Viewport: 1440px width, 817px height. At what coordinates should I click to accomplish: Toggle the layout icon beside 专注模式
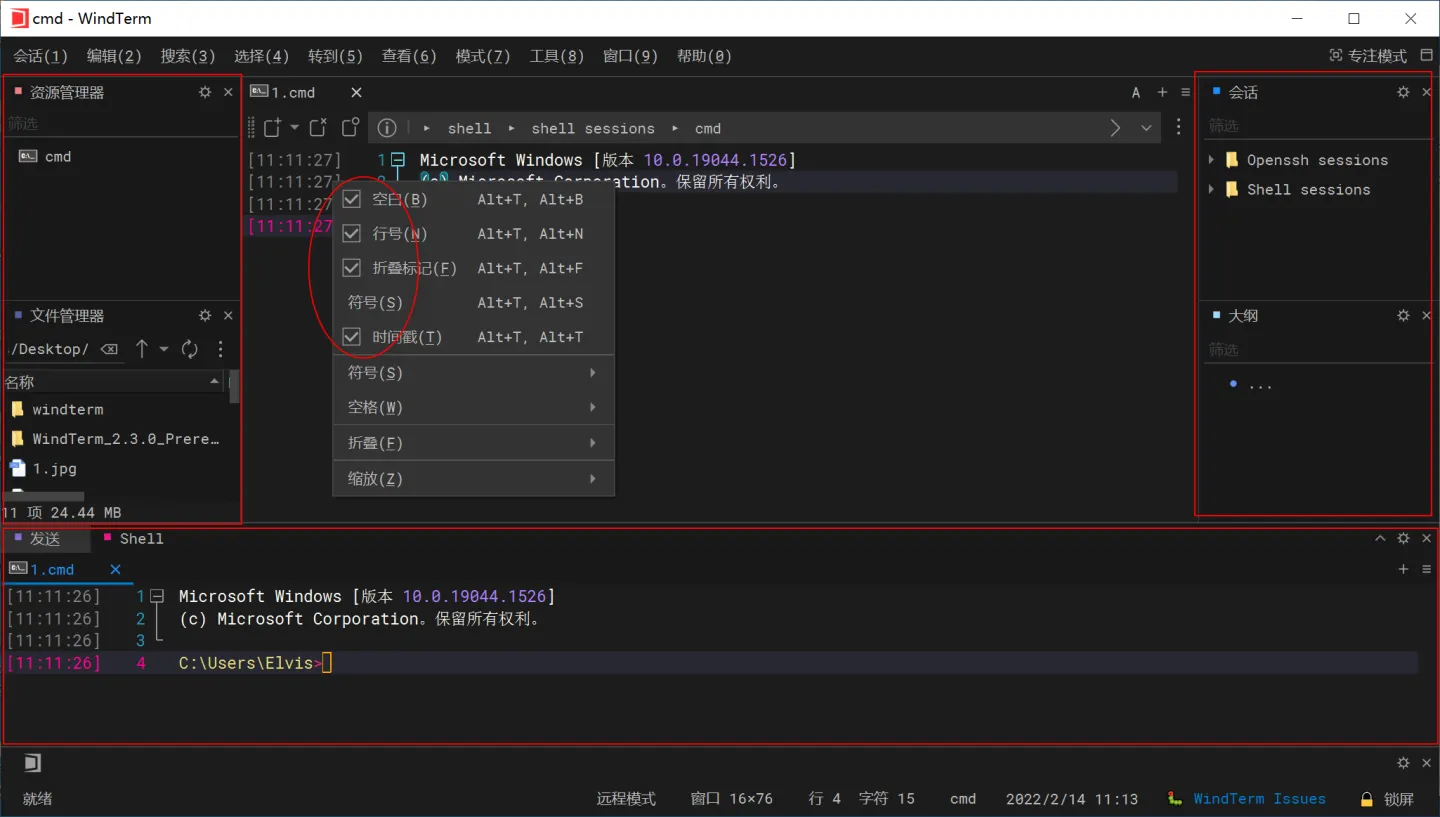[x=1427, y=56]
